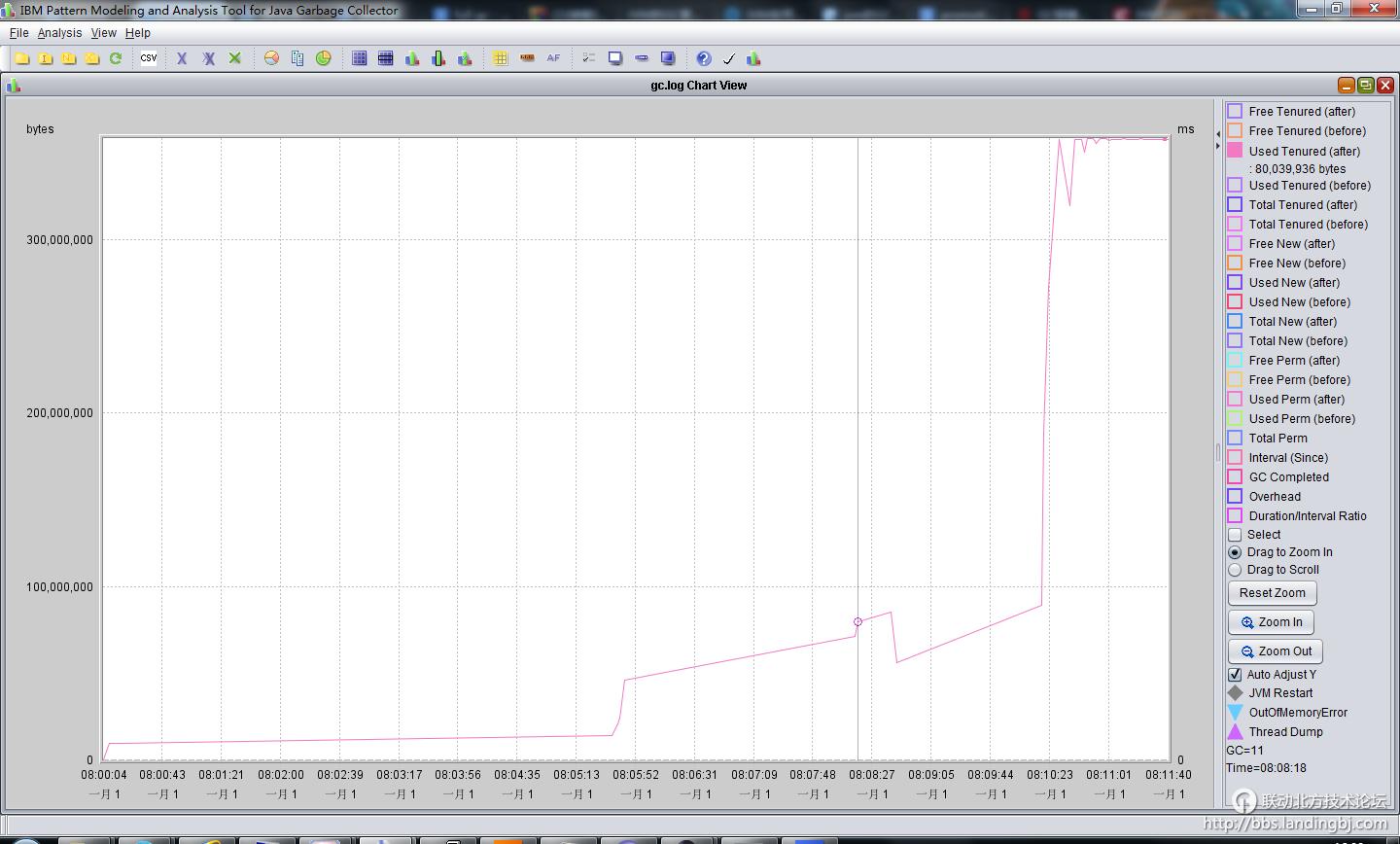Viewport: 1400px width, 844px height.
Task: Click the first yellow folder open icon
Action: pyautogui.click(x=21, y=58)
